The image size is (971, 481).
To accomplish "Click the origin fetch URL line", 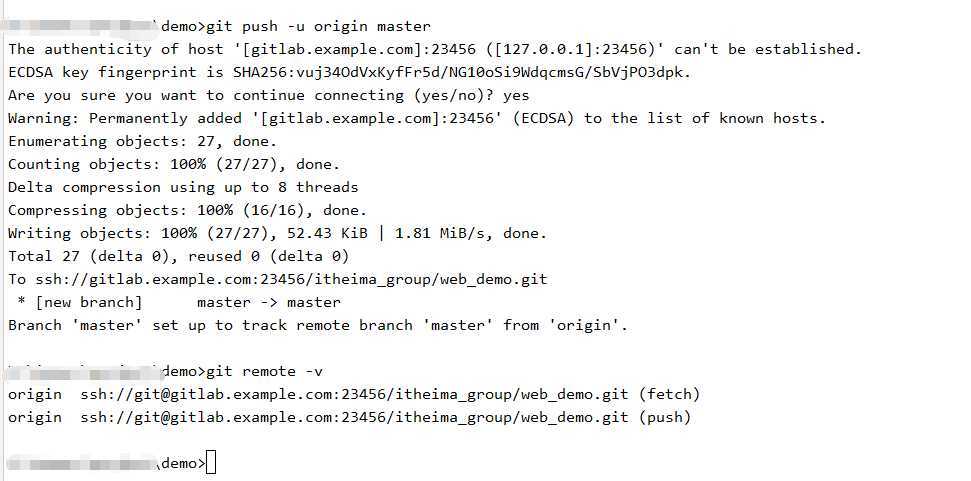I will 354,394.
